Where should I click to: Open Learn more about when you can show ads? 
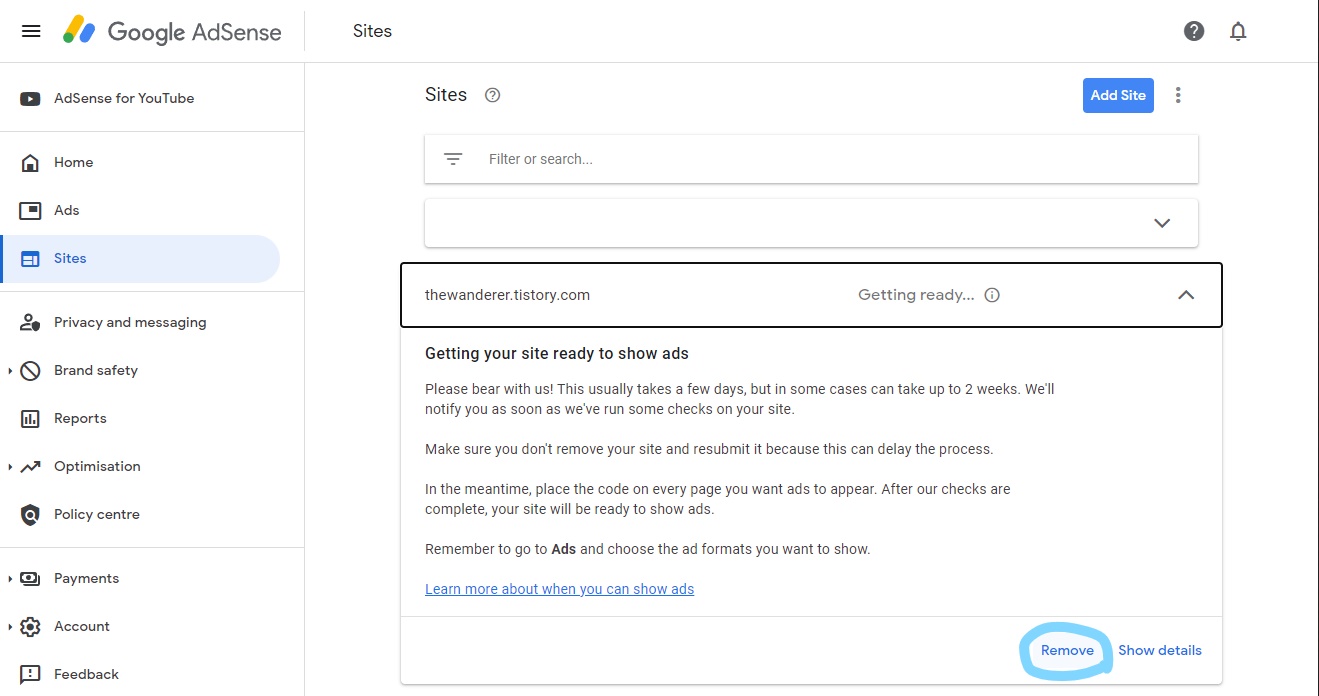(x=559, y=589)
